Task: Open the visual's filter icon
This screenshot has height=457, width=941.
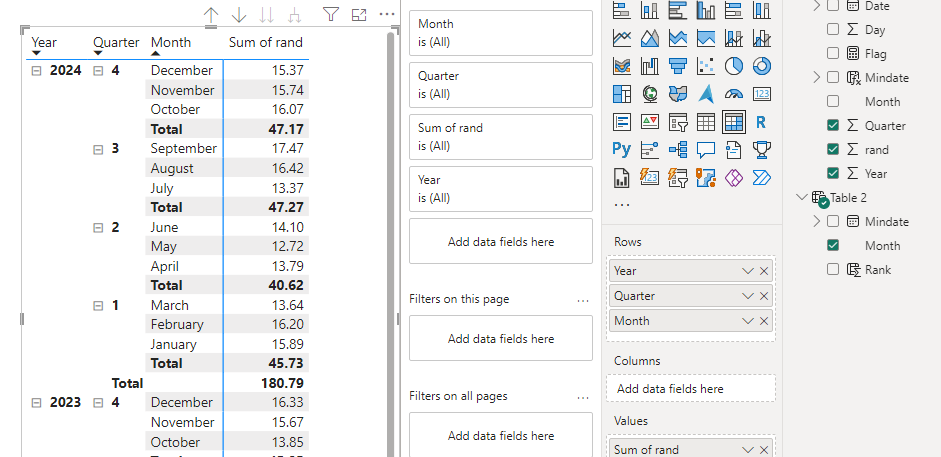Action: click(x=331, y=14)
